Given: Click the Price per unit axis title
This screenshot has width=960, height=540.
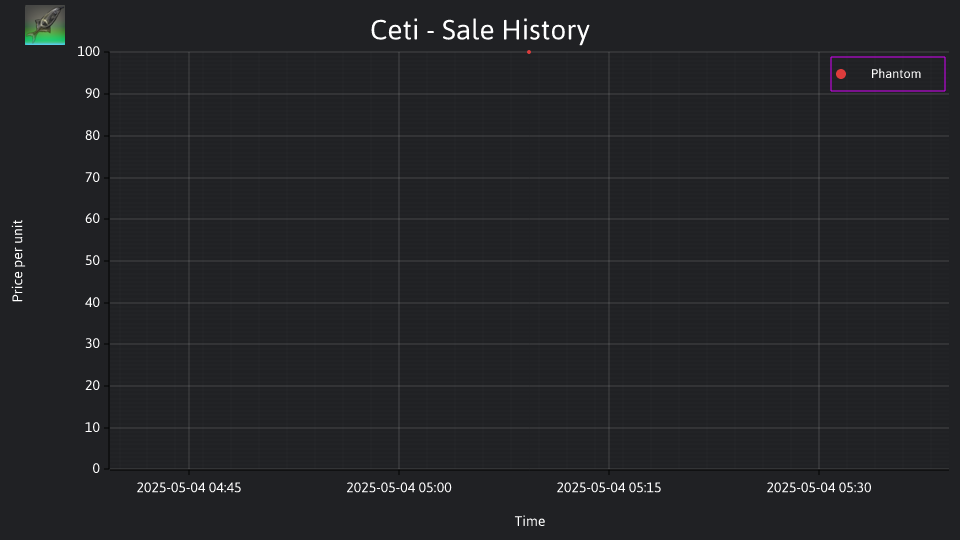Looking at the screenshot, I should tap(17, 261).
